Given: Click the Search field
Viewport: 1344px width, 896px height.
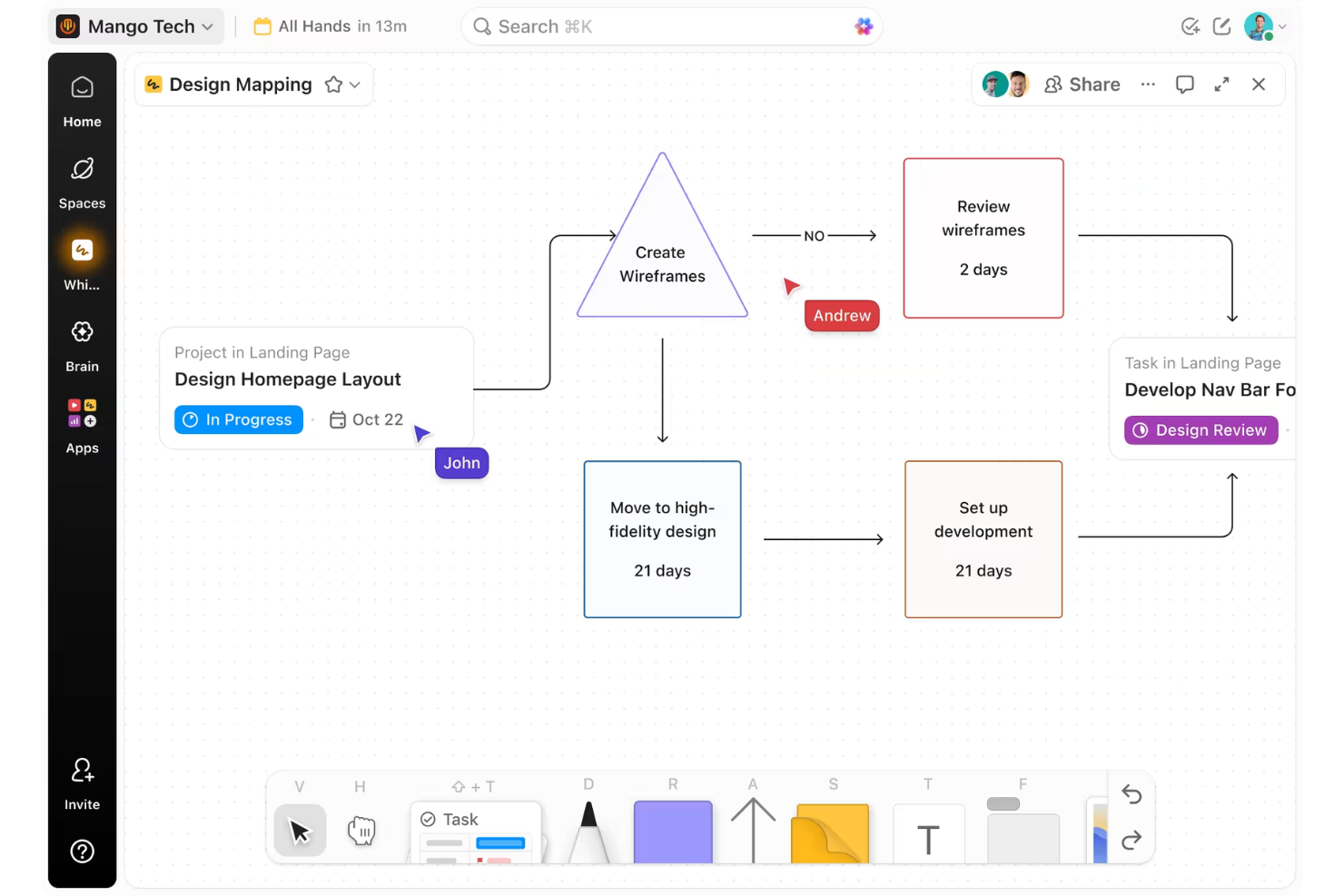Looking at the screenshot, I should 671,26.
